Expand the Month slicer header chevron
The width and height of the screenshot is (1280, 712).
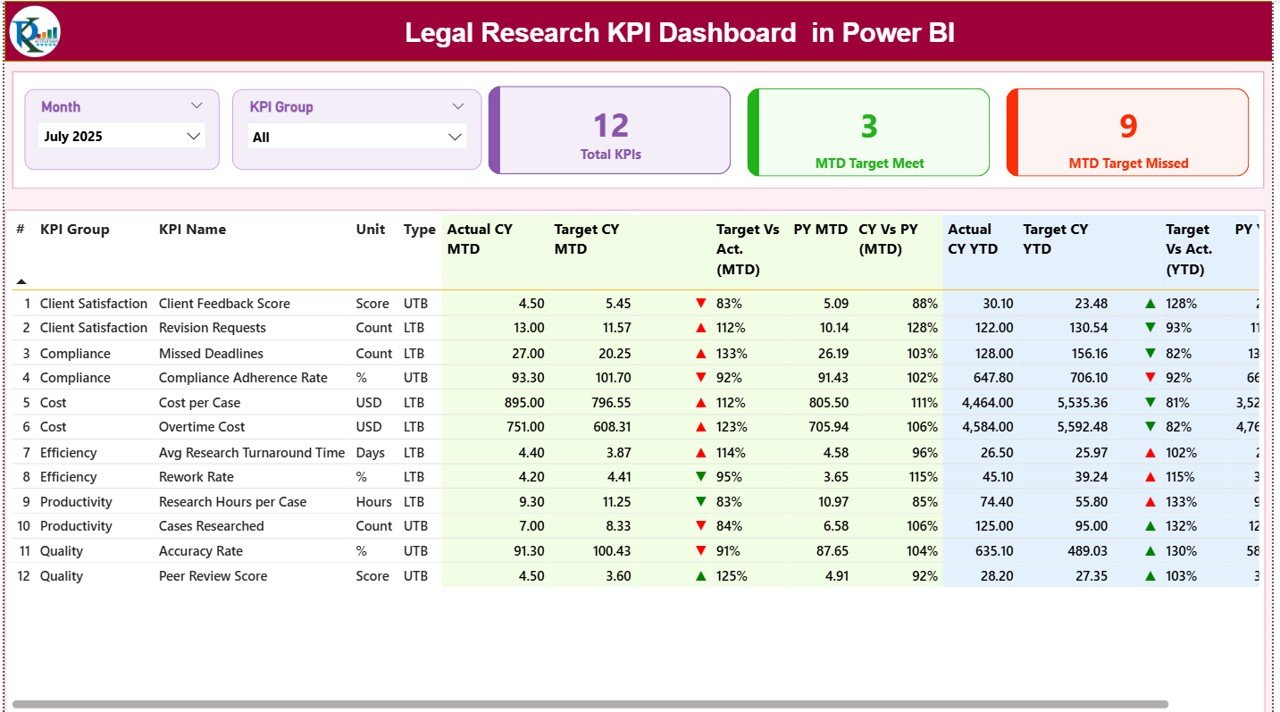pyautogui.click(x=198, y=106)
